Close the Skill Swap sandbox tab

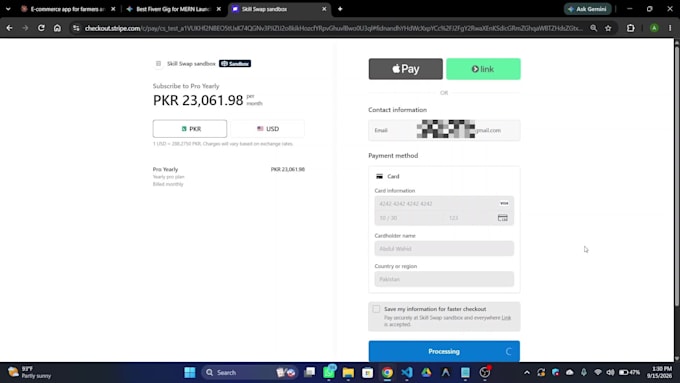click(324, 9)
